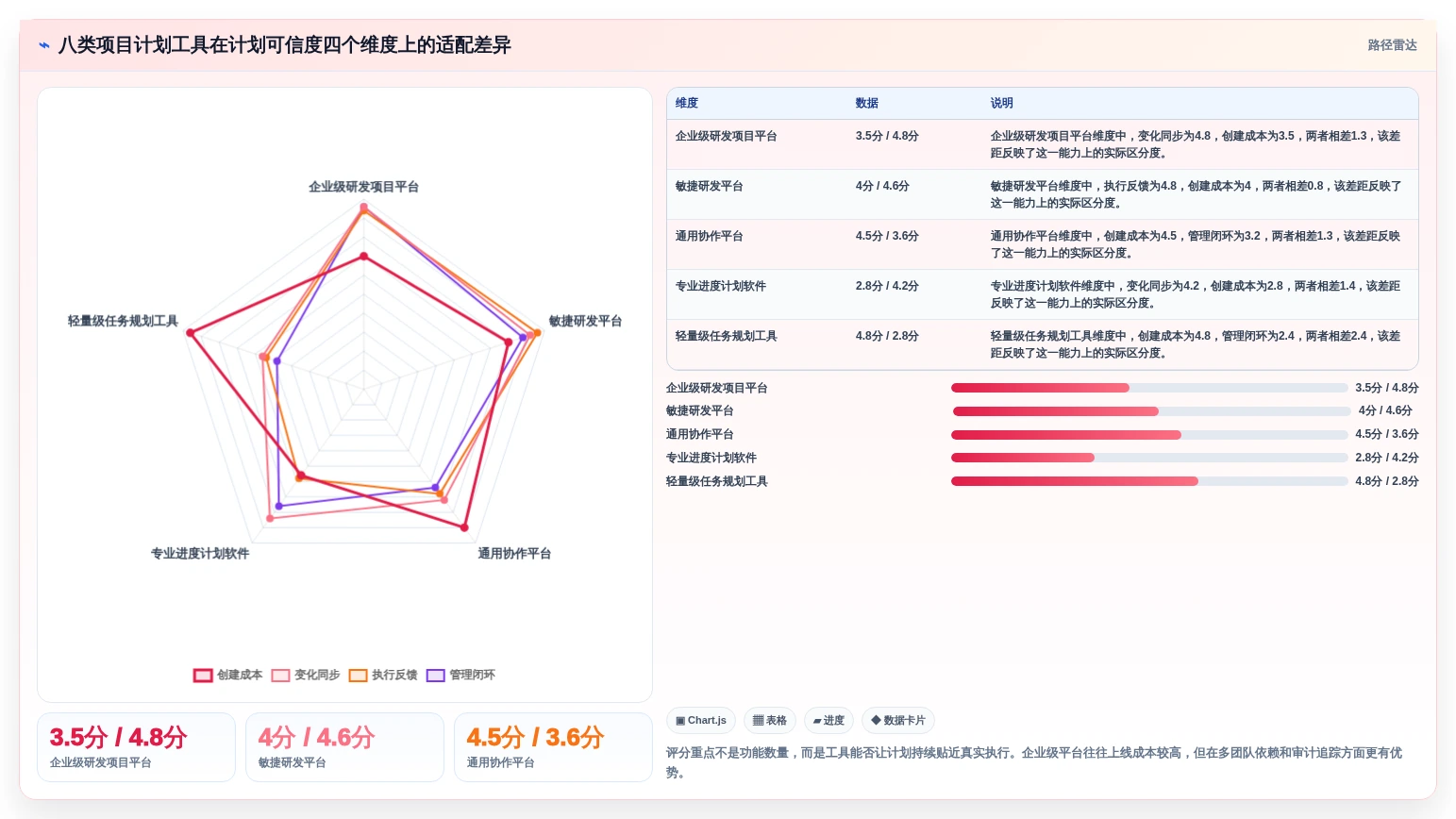Click table cell value 4.5分 / 3.6分

click(887, 237)
